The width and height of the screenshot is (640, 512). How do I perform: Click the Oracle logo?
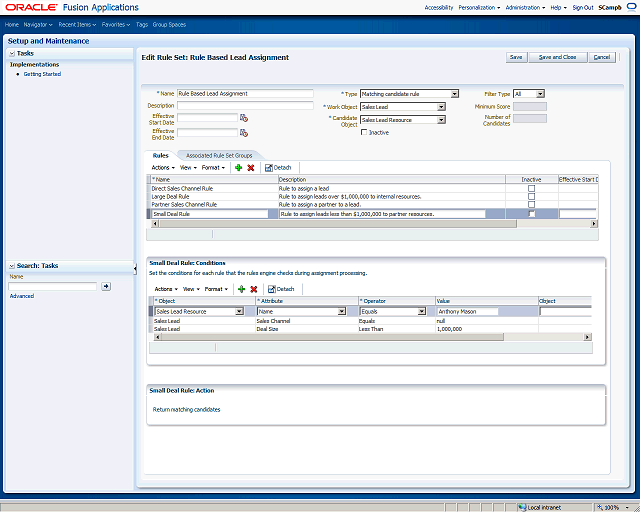pyautogui.click(x=31, y=7)
